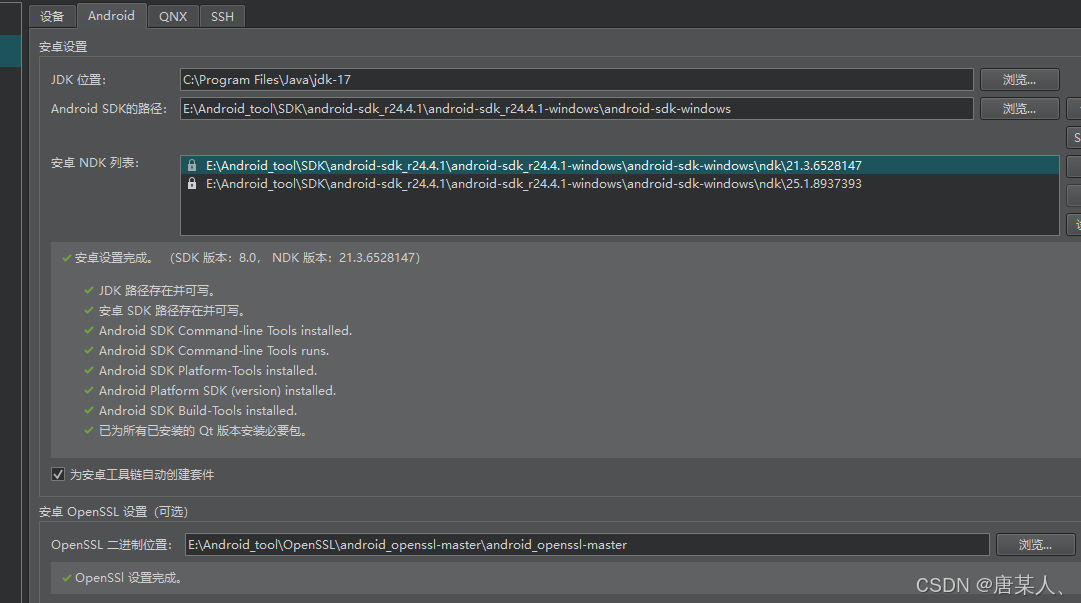Click checkmark beside Android SDK Build-Tools installed
The height and width of the screenshot is (603, 1081).
point(87,410)
